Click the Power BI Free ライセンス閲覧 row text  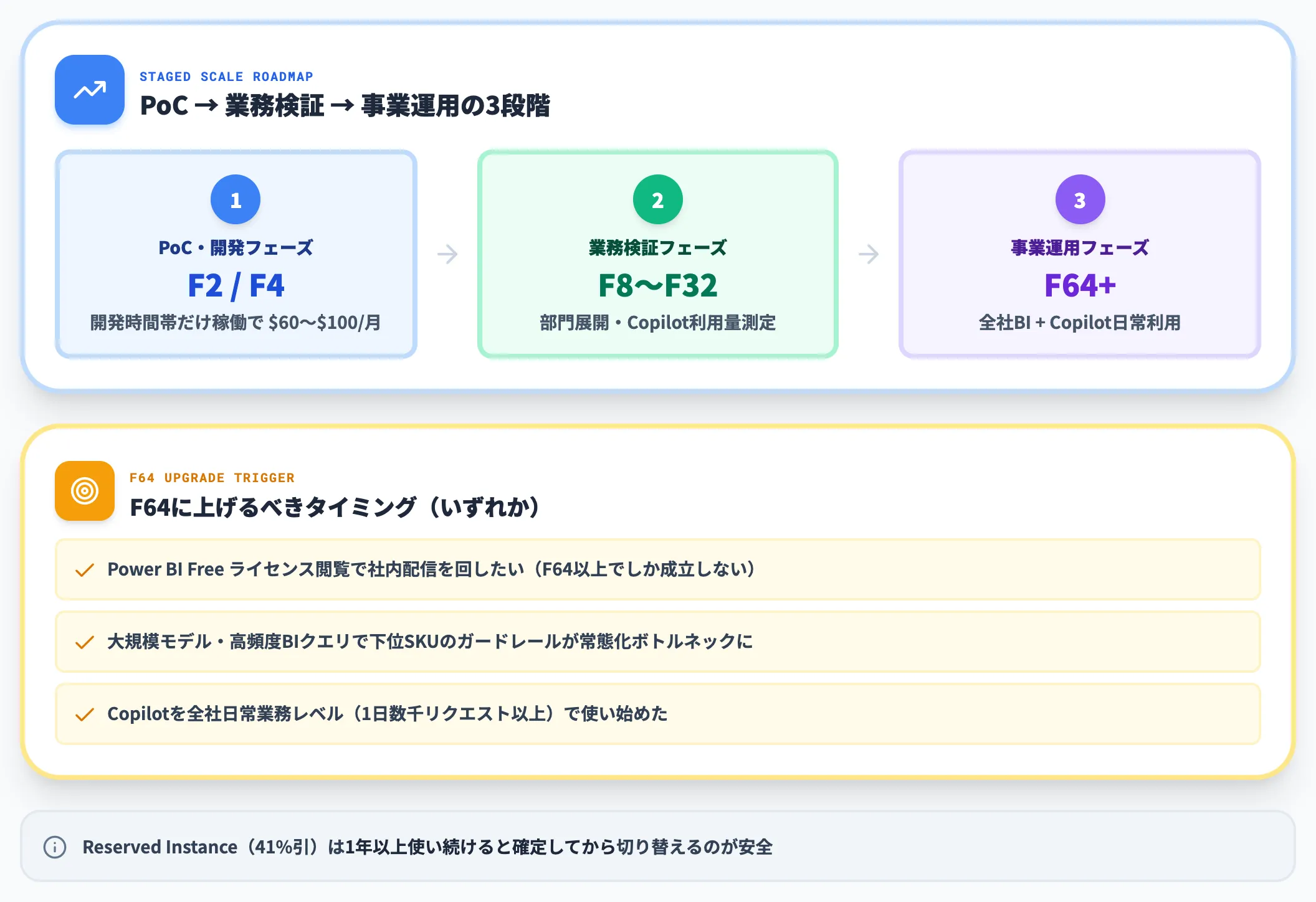[431, 569]
